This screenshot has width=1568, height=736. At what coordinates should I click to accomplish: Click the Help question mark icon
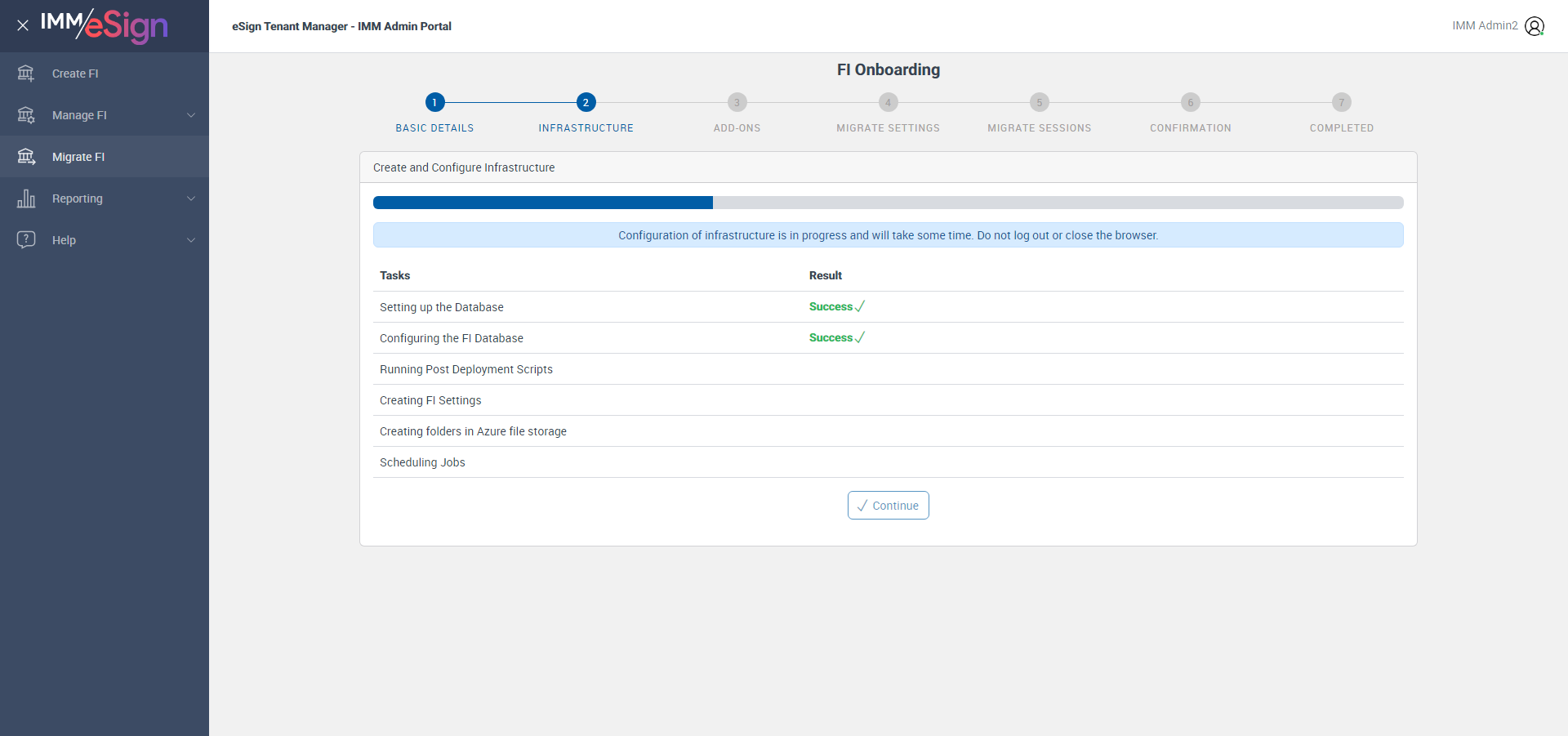pos(26,239)
